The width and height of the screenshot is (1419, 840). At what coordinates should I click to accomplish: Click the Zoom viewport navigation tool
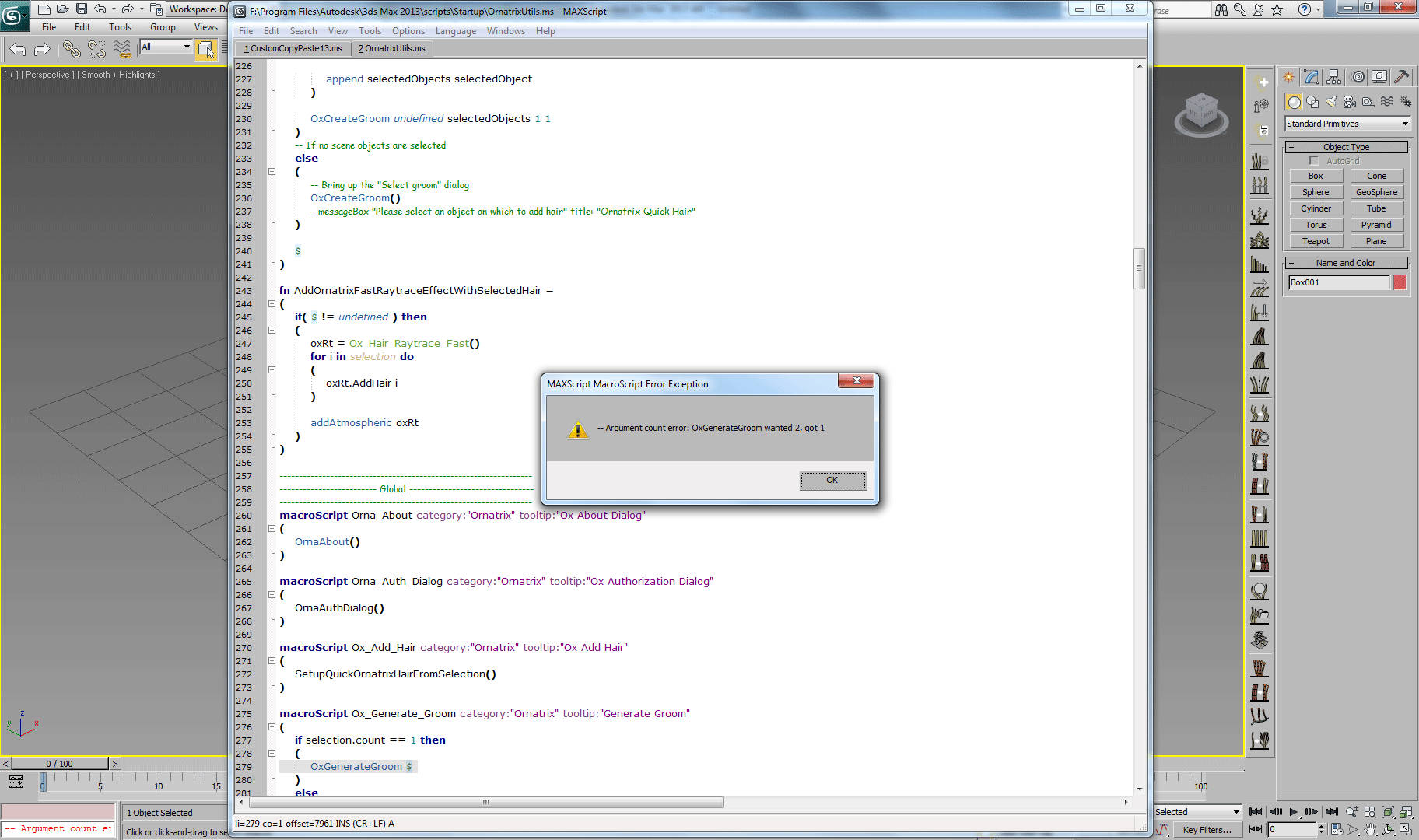1352,812
